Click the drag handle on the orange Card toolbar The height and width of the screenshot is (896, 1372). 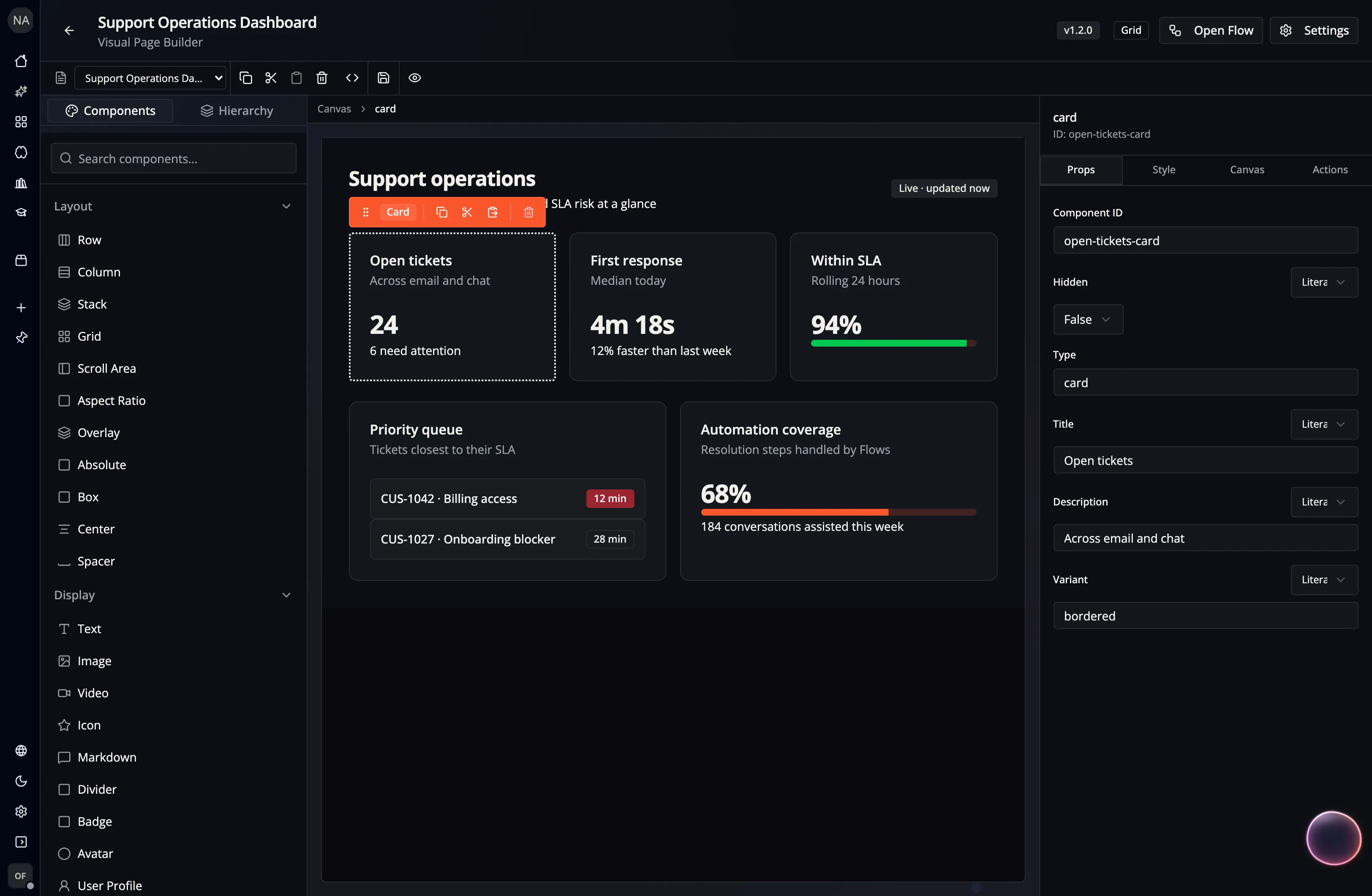coord(365,212)
